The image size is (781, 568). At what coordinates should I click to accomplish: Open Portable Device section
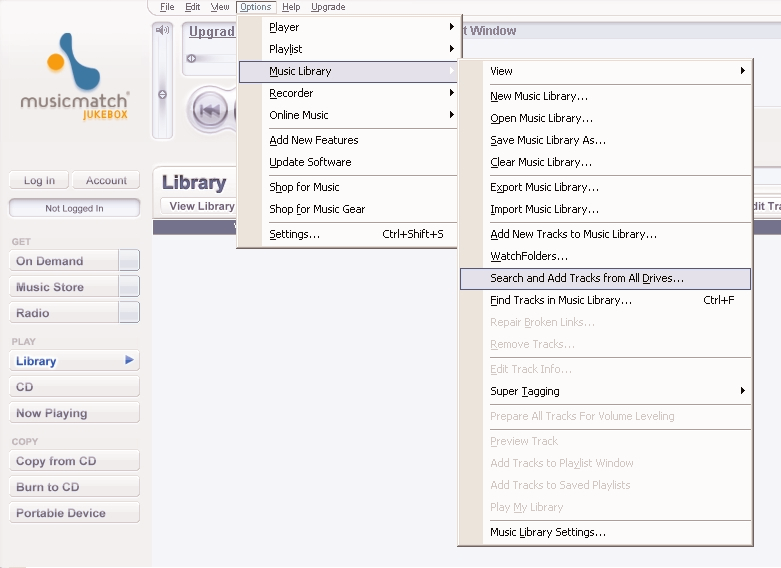tap(74, 512)
